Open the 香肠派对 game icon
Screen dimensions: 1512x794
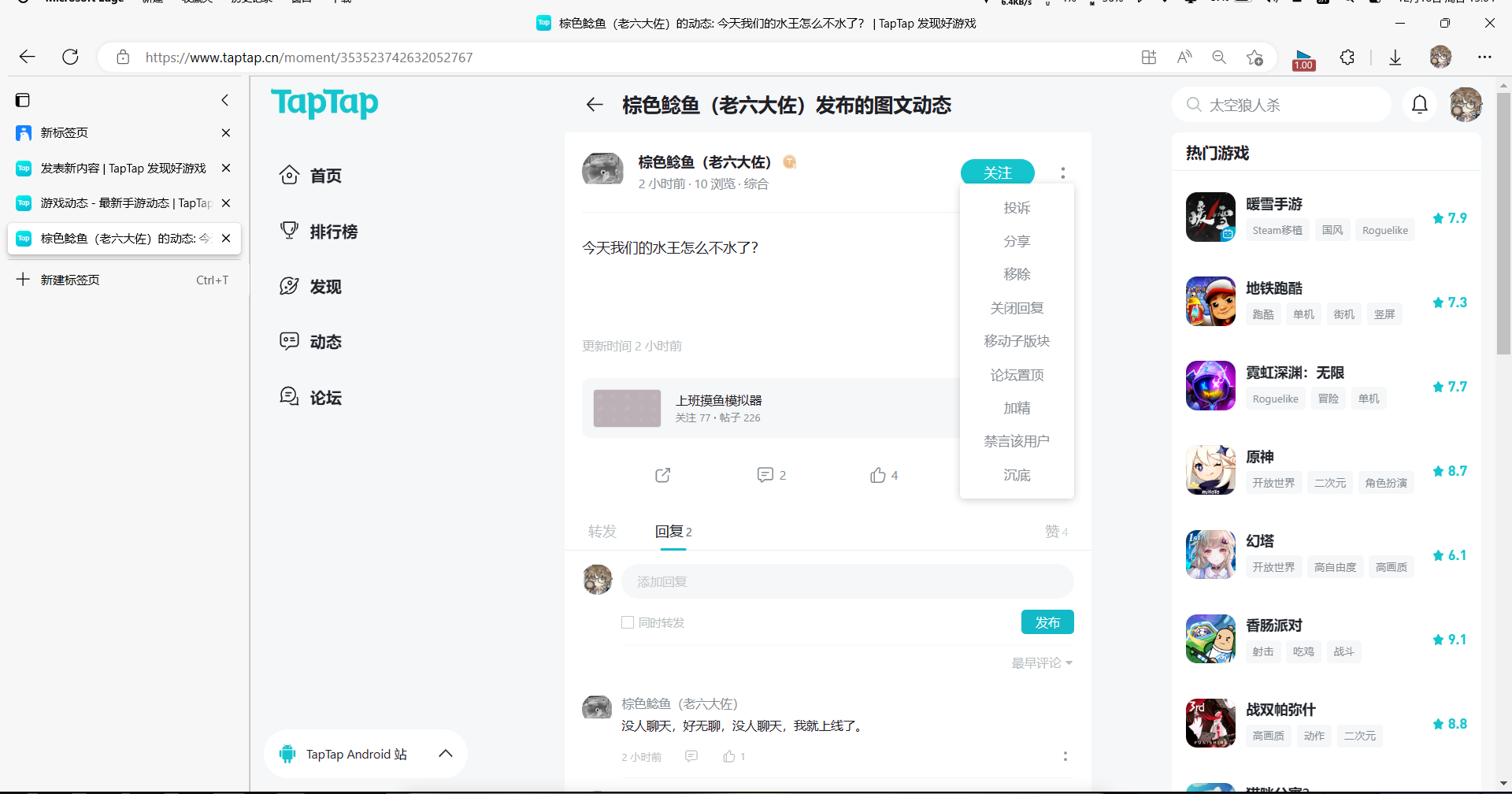coord(1210,638)
